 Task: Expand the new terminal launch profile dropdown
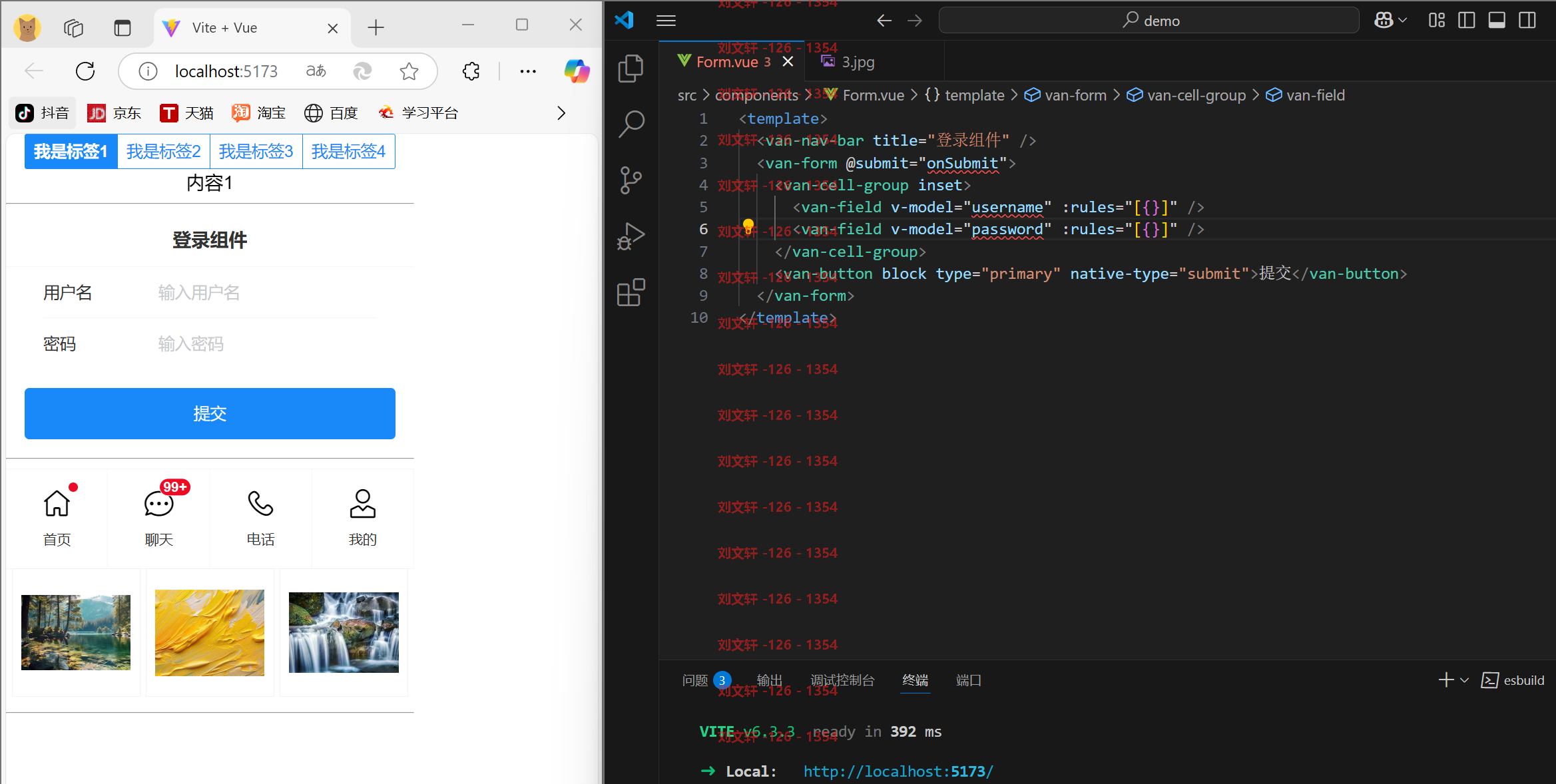(1465, 680)
